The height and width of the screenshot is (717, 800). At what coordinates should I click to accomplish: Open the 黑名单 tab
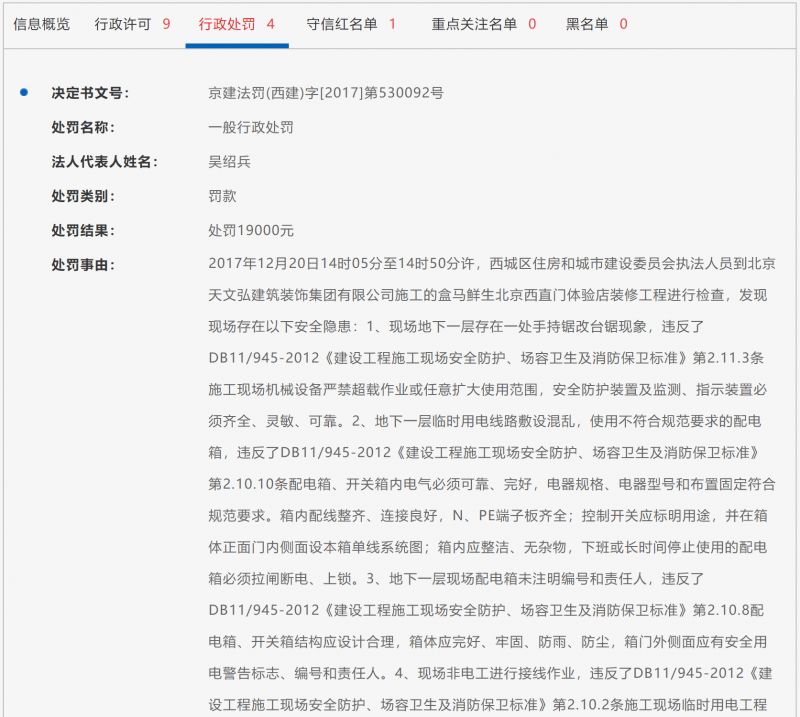596,24
